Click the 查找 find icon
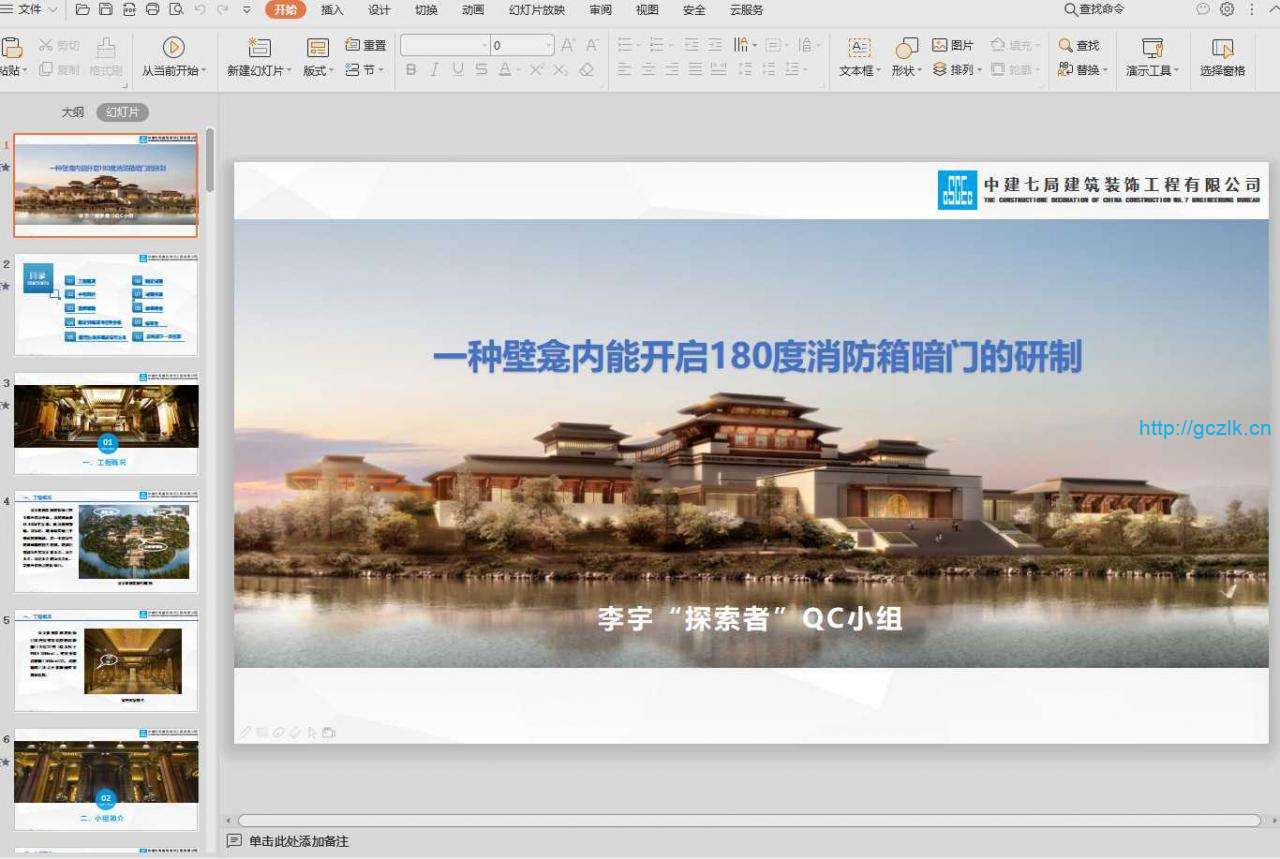 (x=1078, y=45)
